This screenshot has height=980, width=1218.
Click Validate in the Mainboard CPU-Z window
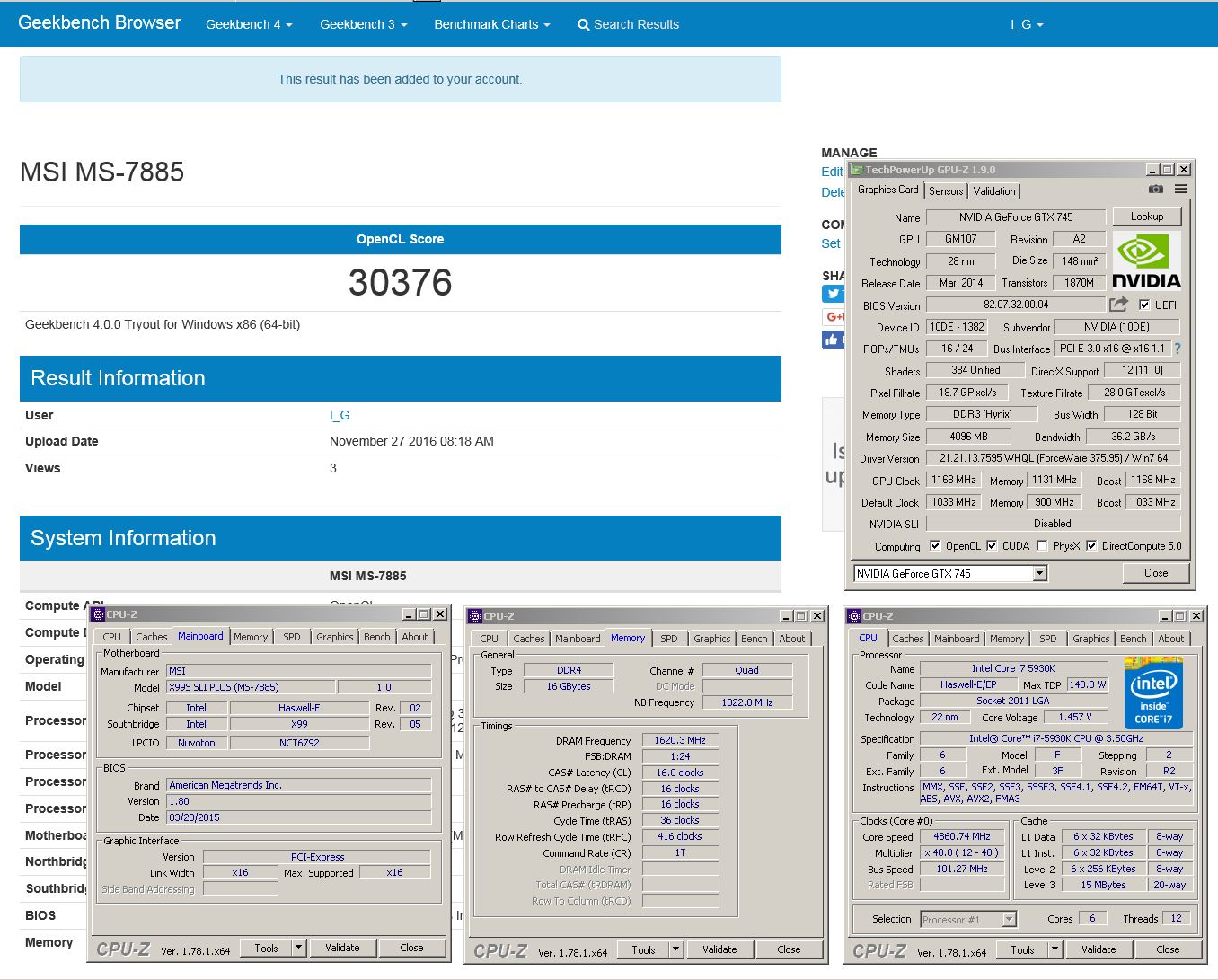pos(342,948)
